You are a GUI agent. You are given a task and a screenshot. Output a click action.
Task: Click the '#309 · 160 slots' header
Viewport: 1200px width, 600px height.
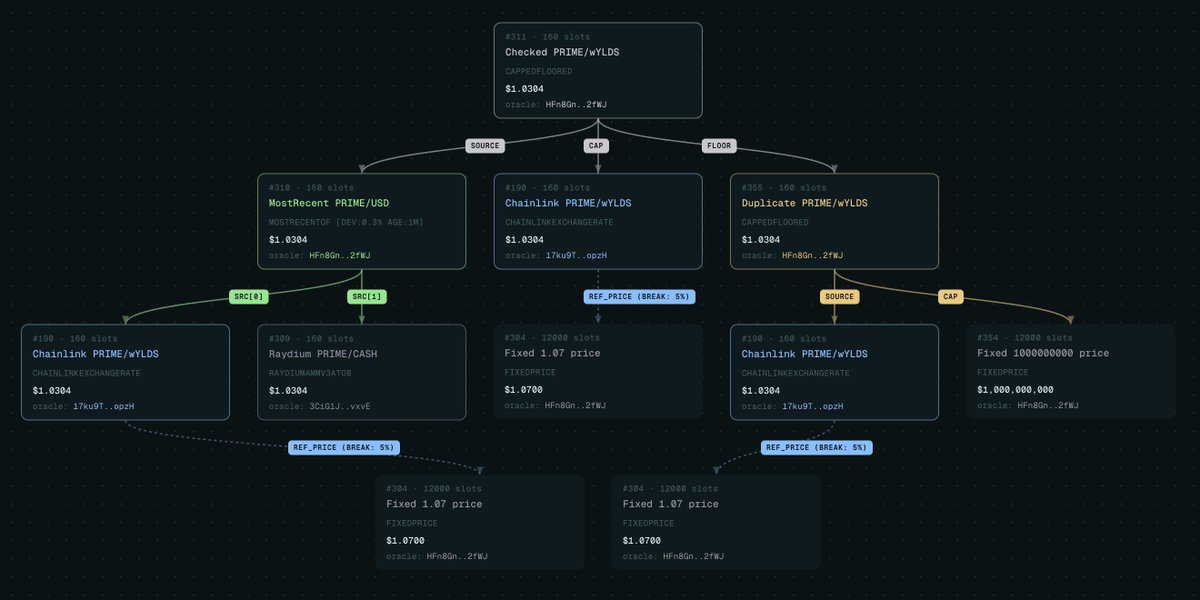click(311, 339)
